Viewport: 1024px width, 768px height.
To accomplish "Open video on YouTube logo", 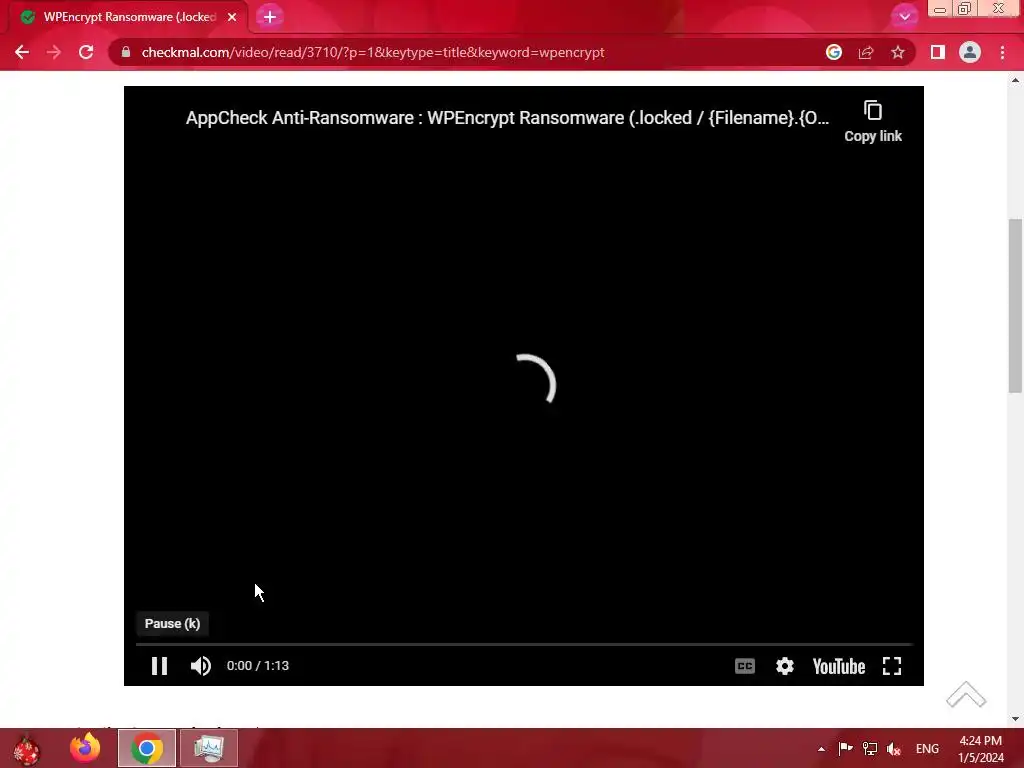I will pyautogui.click(x=839, y=666).
